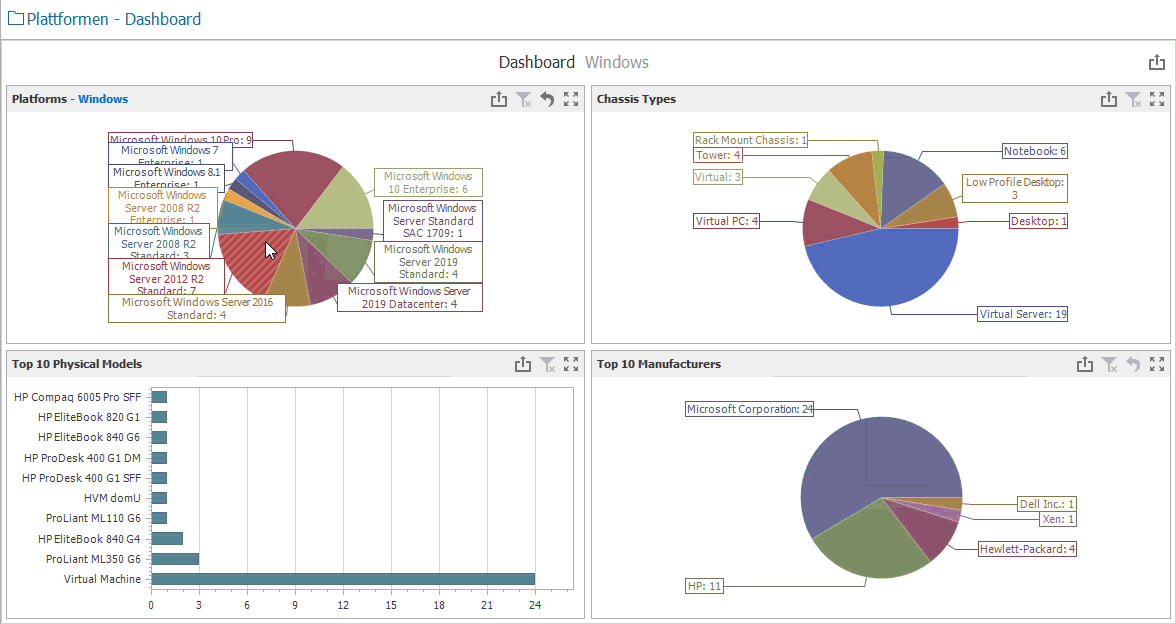
Task: Click the 'Tower: 4' label
Action: 718,155
